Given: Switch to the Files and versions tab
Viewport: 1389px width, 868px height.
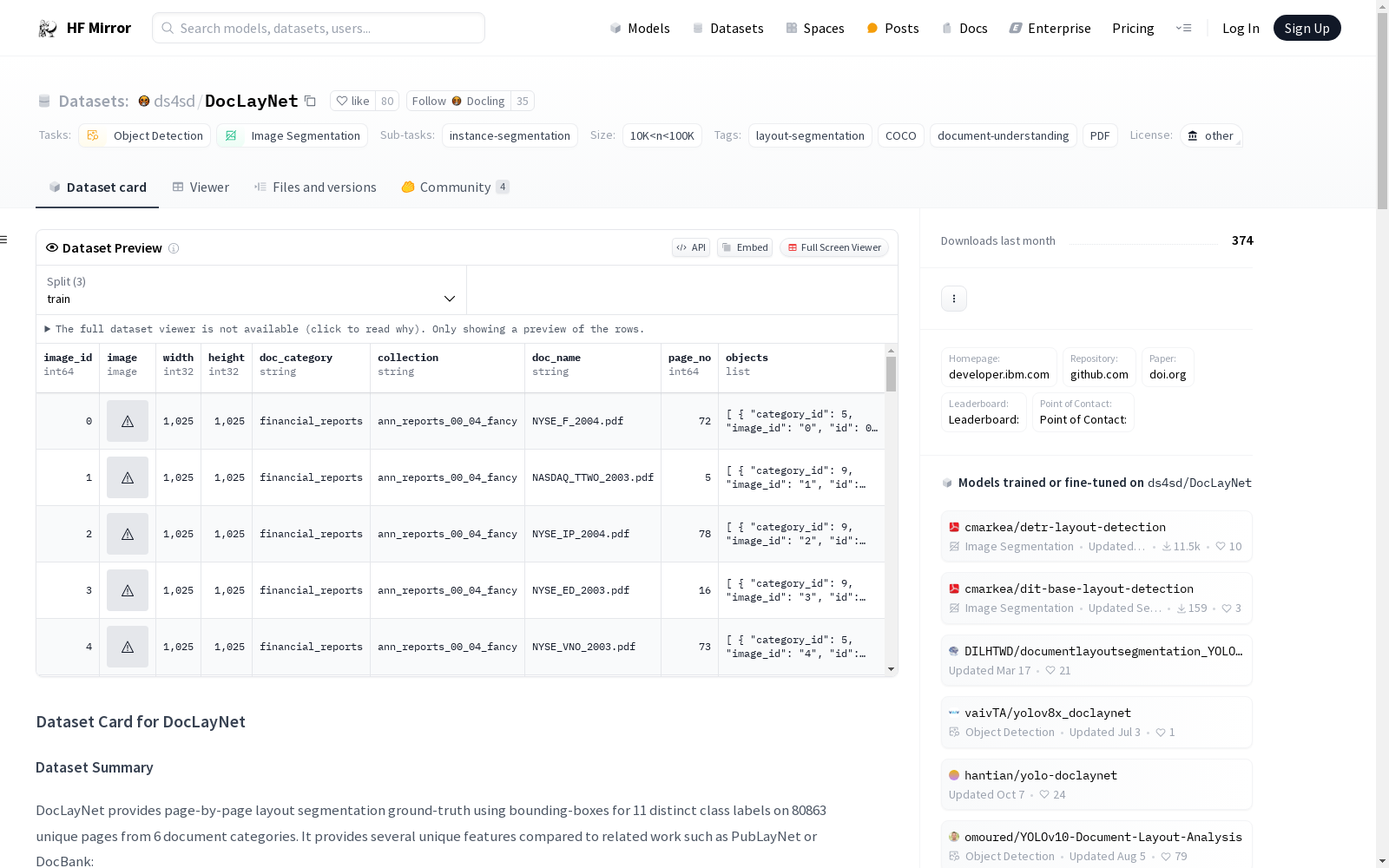Looking at the screenshot, I should (314, 187).
